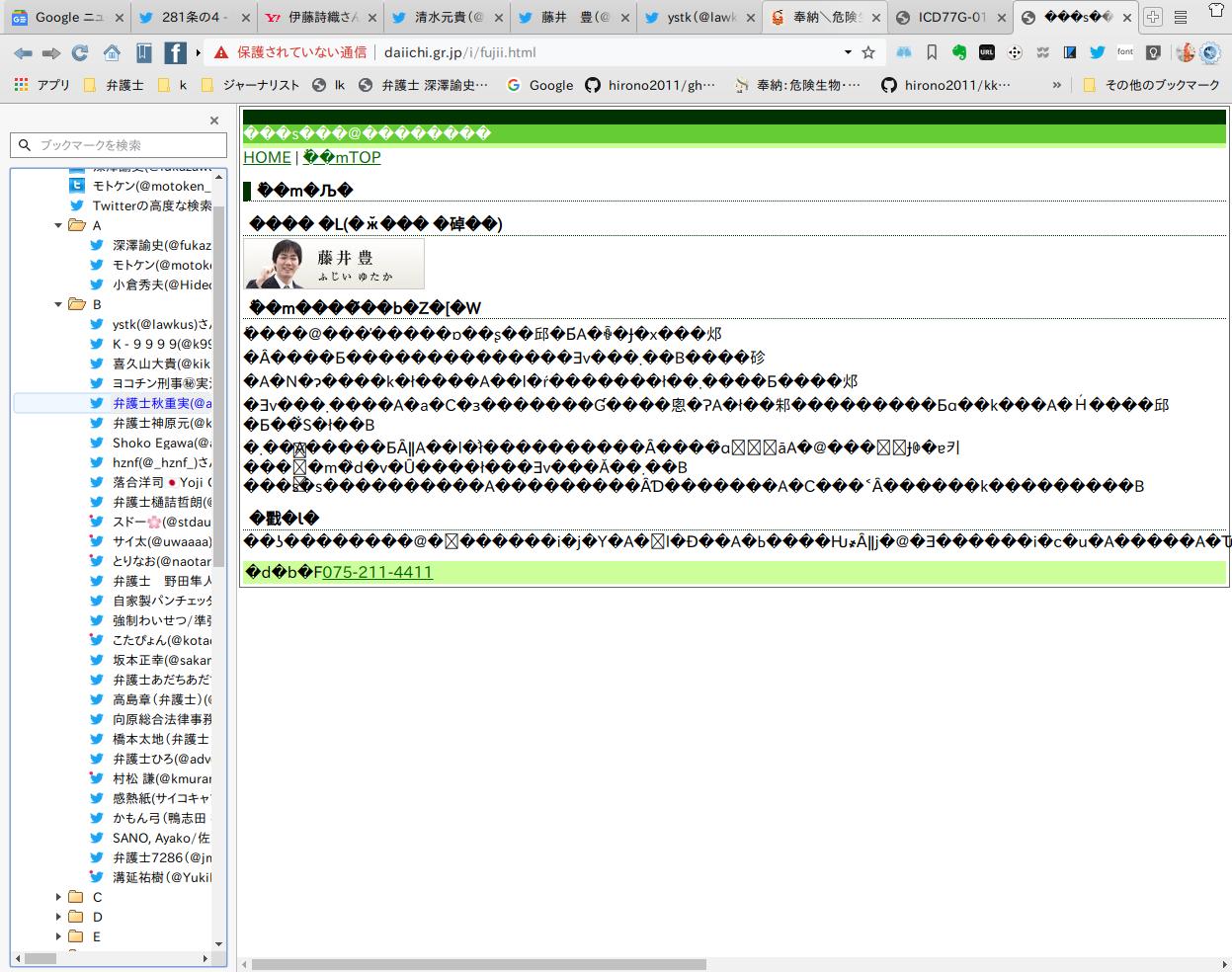Click the font extension icon
The width and height of the screenshot is (1232, 972).
pyautogui.click(x=1125, y=52)
